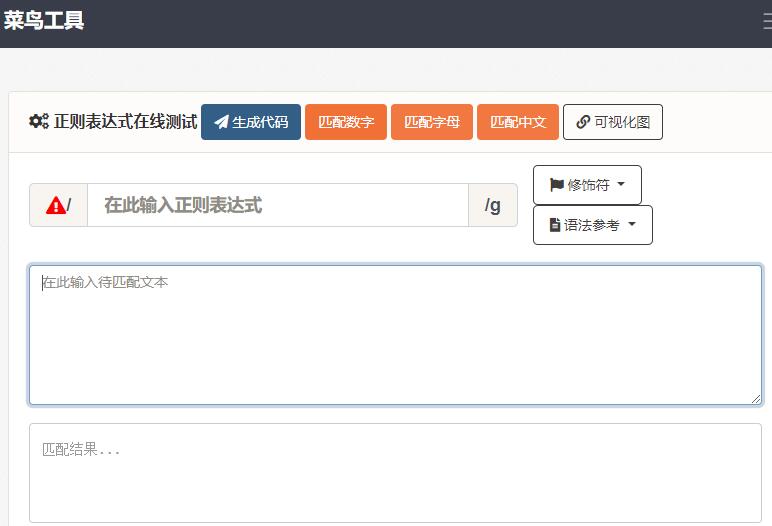Focus the regular expression input field

(278, 205)
